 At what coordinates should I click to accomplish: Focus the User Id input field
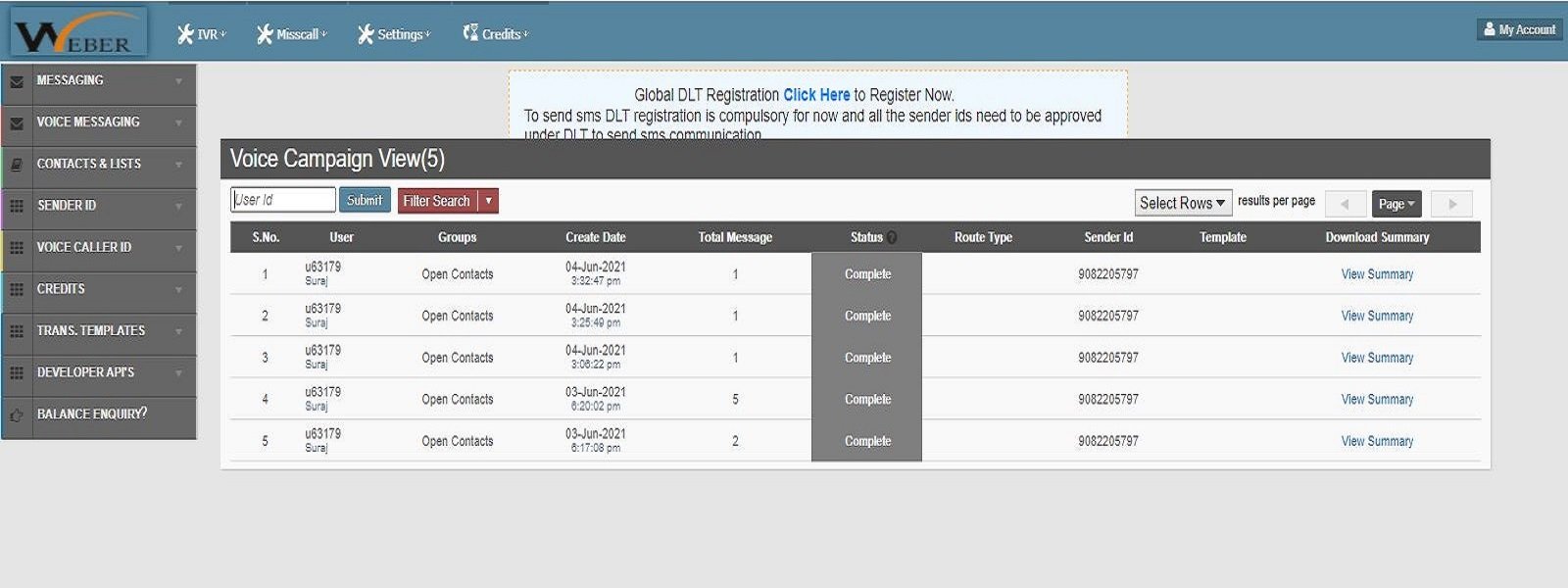[282, 200]
